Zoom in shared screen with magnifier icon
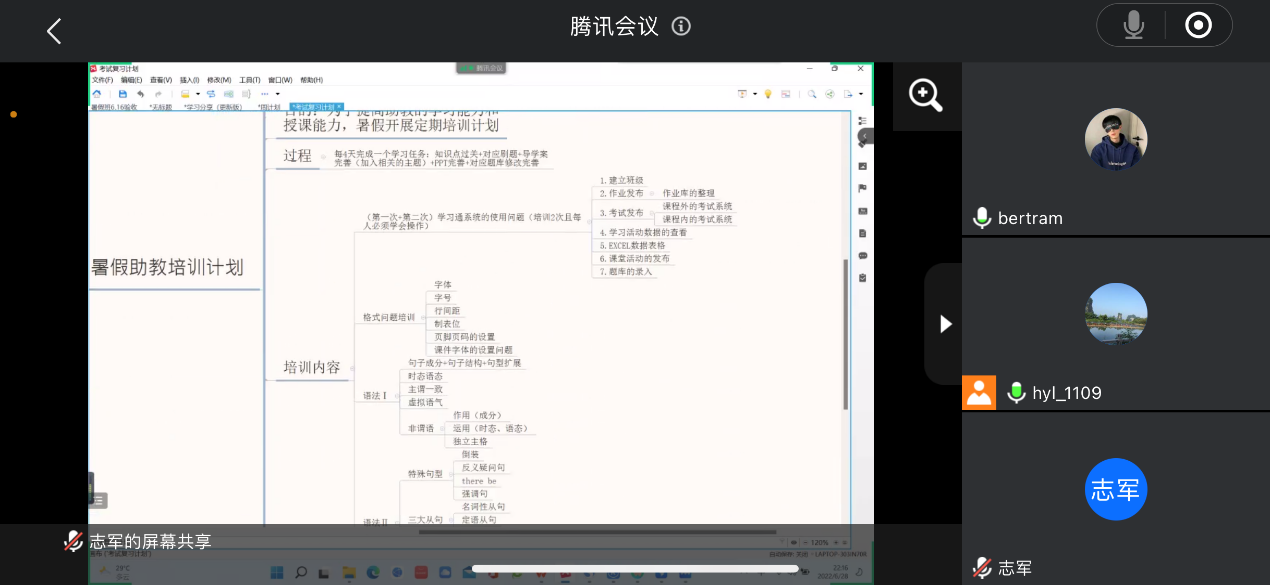The width and height of the screenshot is (1270, 585). (x=925, y=96)
